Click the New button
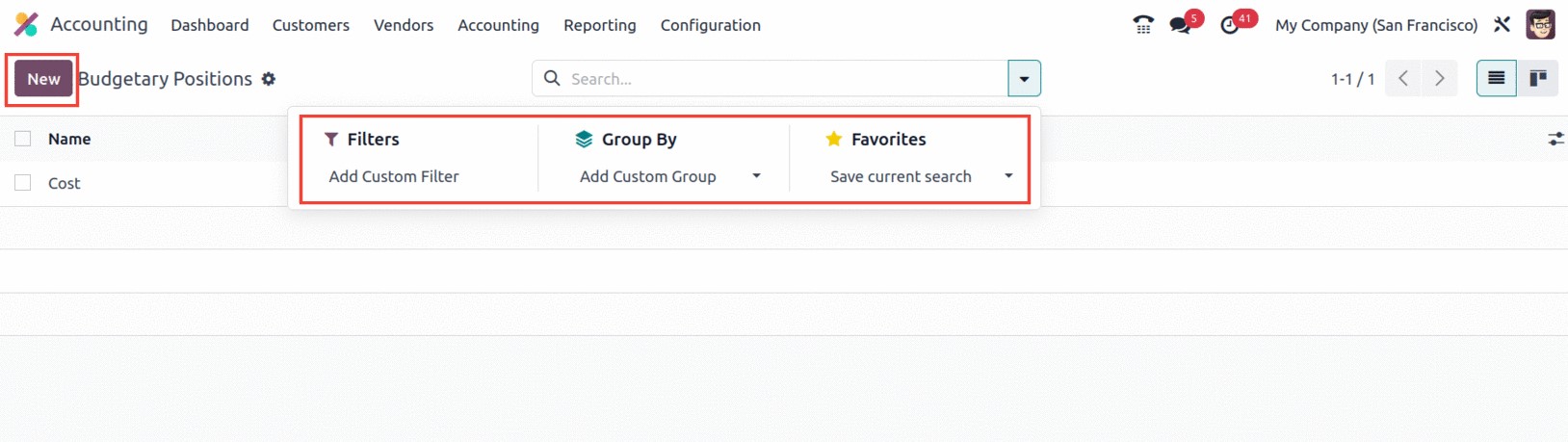Viewport: 1568px width, 442px height. 43,79
